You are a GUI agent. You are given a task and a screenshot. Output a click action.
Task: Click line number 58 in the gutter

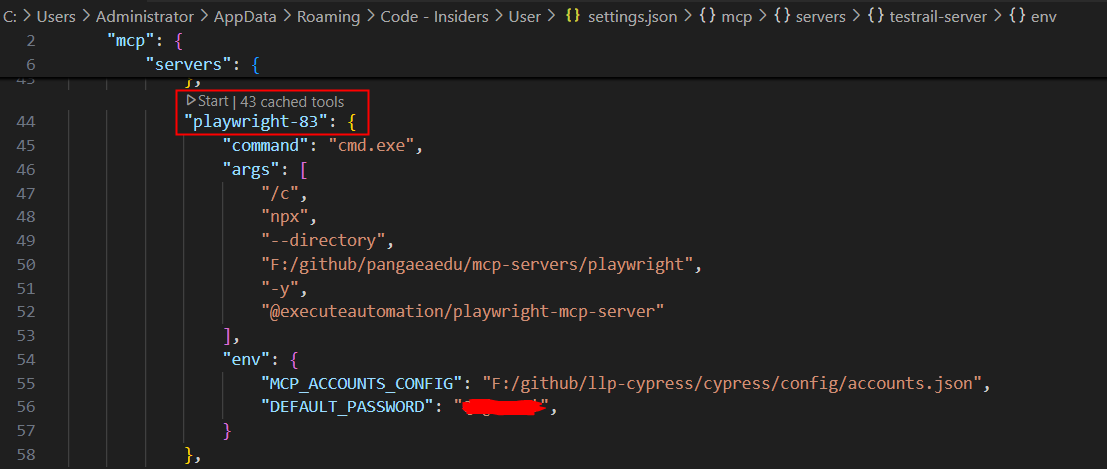pyautogui.click(x=25, y=454)
